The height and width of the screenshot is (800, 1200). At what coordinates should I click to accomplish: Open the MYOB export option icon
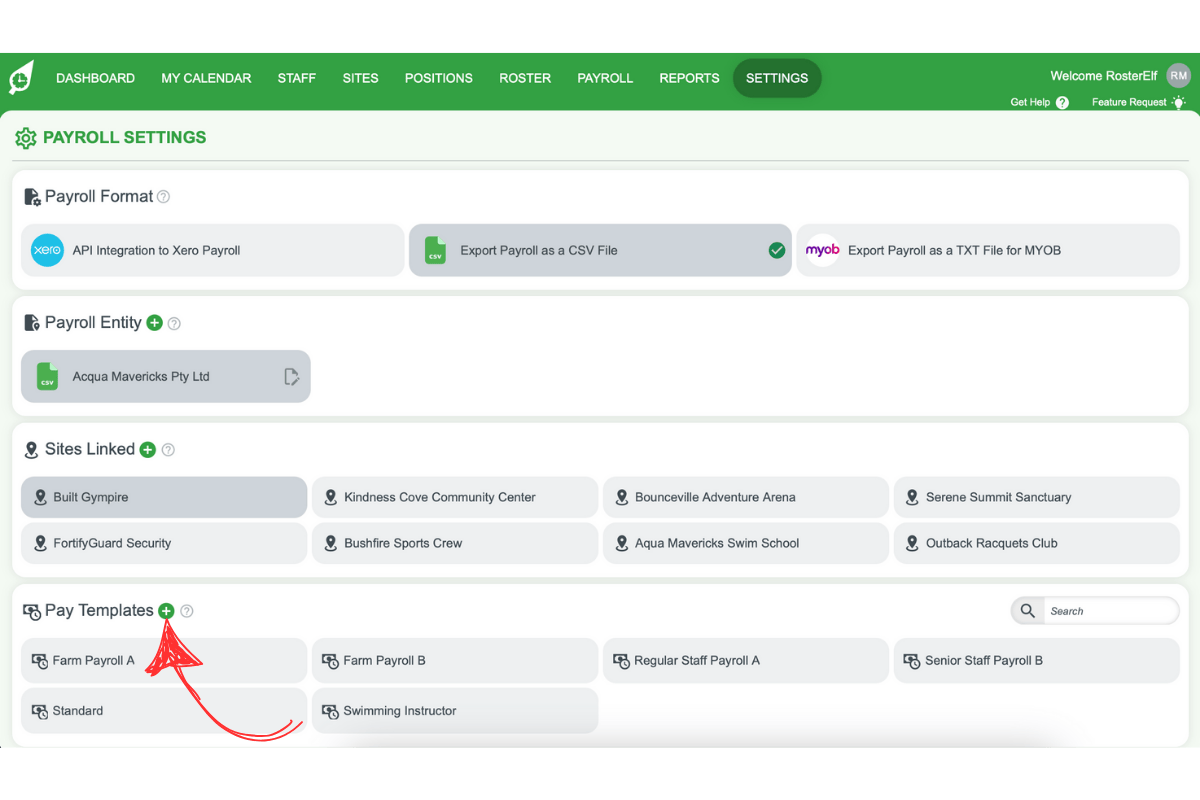click(822, 250)
